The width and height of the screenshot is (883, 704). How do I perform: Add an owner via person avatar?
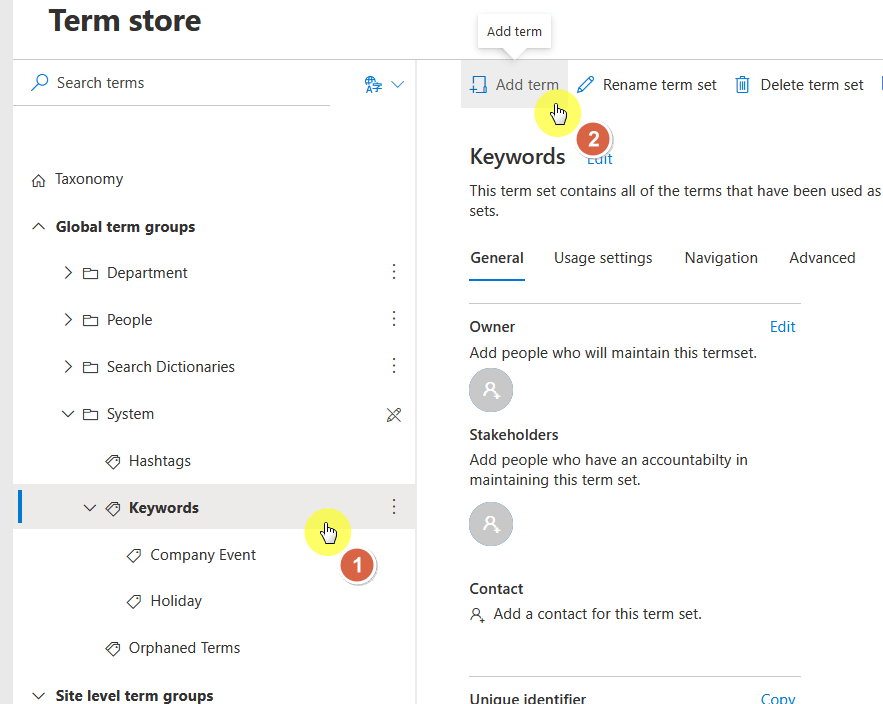click(491, 390)
